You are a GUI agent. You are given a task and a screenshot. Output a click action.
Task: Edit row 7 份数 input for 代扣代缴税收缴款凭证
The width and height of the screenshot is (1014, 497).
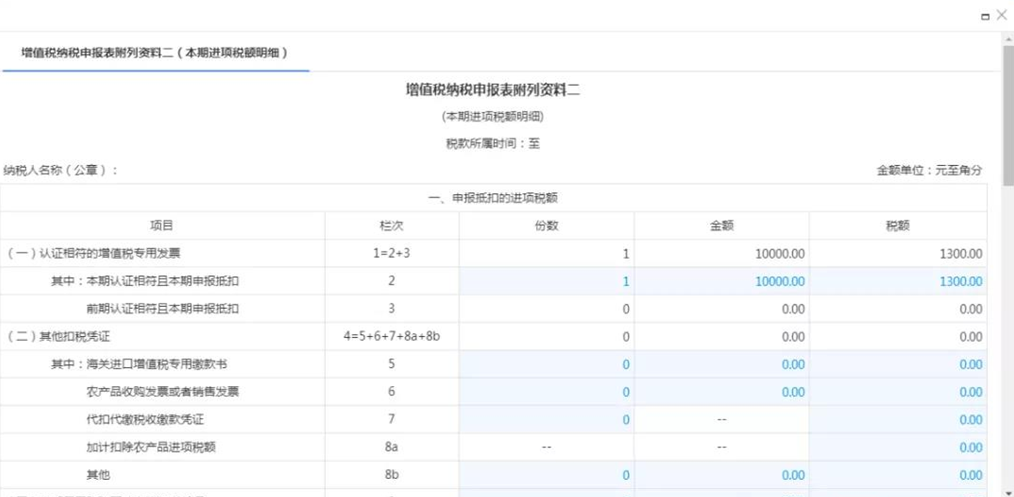546,420
